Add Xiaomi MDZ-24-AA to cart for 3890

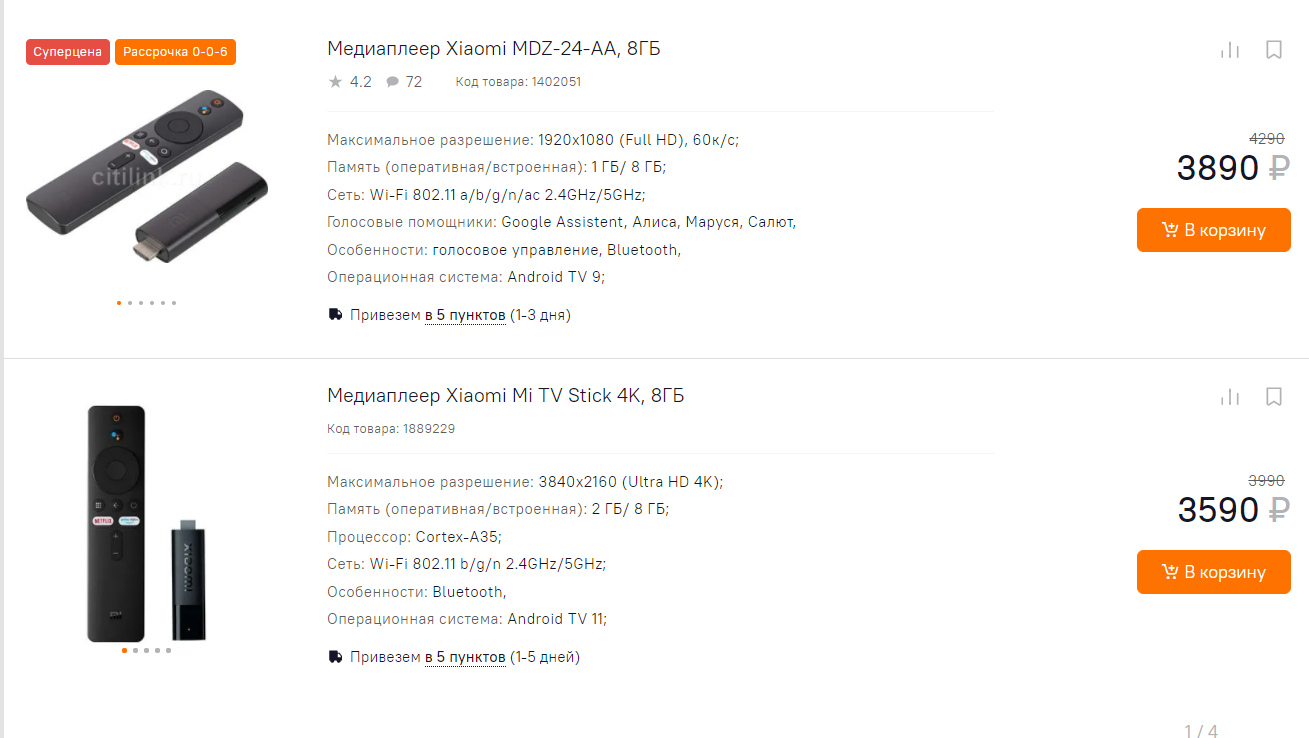tap(1214, 230)
